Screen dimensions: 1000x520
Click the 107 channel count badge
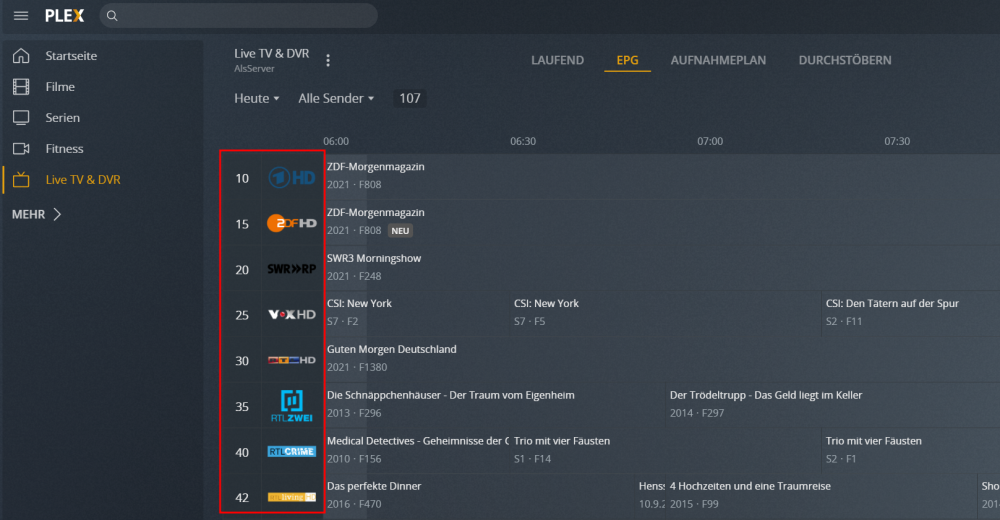click(409, 98)
